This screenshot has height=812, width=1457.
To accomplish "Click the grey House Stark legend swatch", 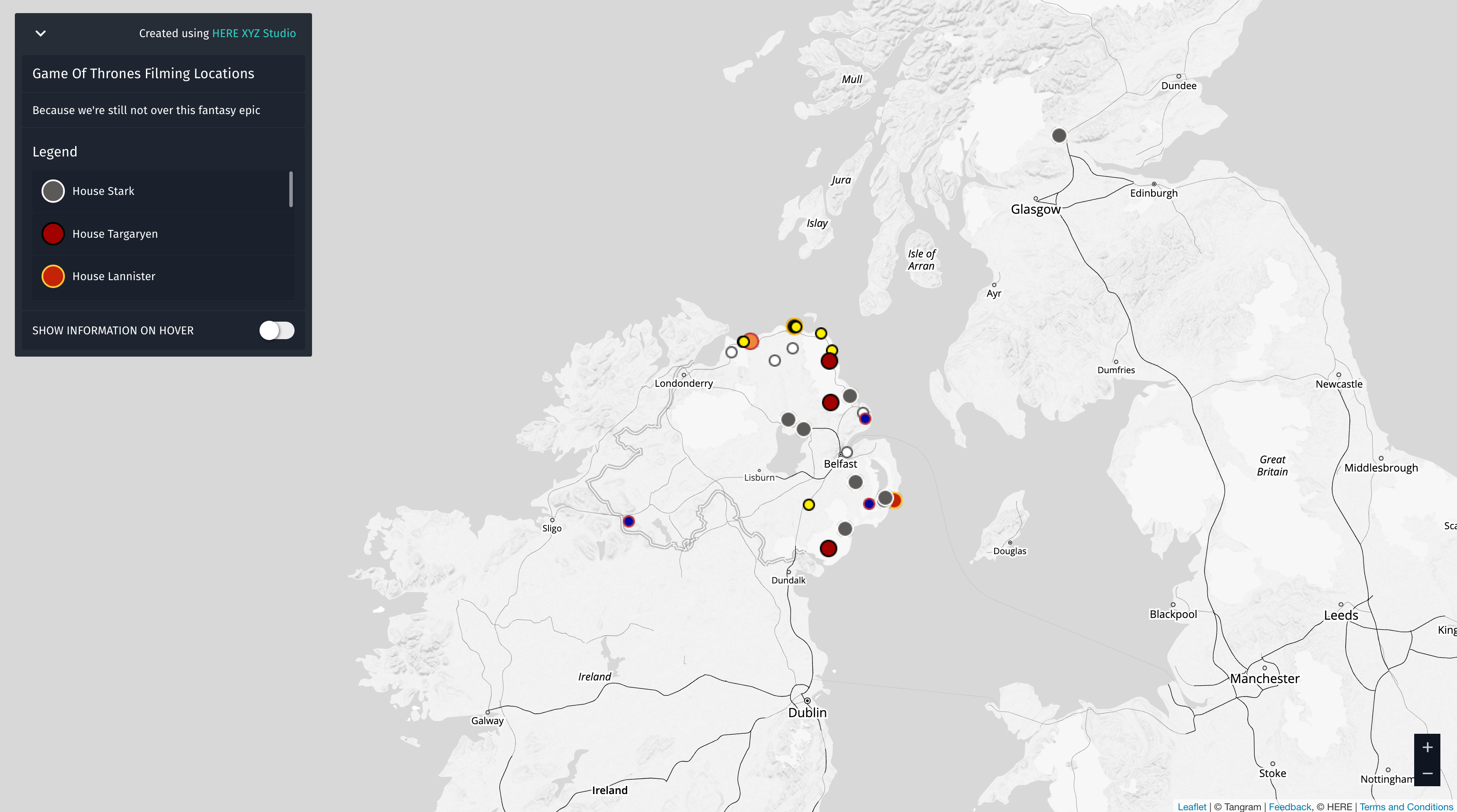I will pos(53,191).
